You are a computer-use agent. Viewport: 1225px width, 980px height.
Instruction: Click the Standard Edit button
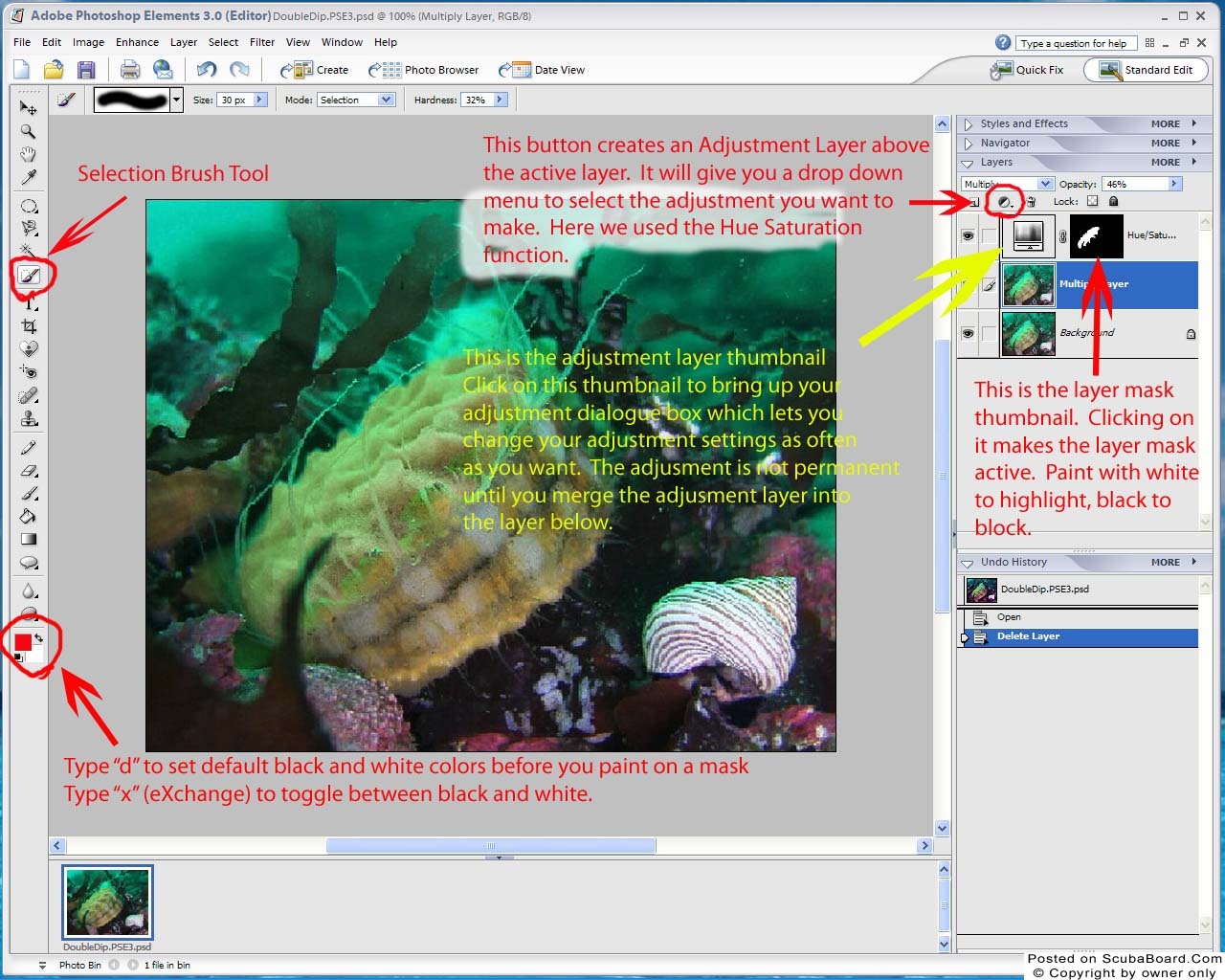tap(1146, 70)
